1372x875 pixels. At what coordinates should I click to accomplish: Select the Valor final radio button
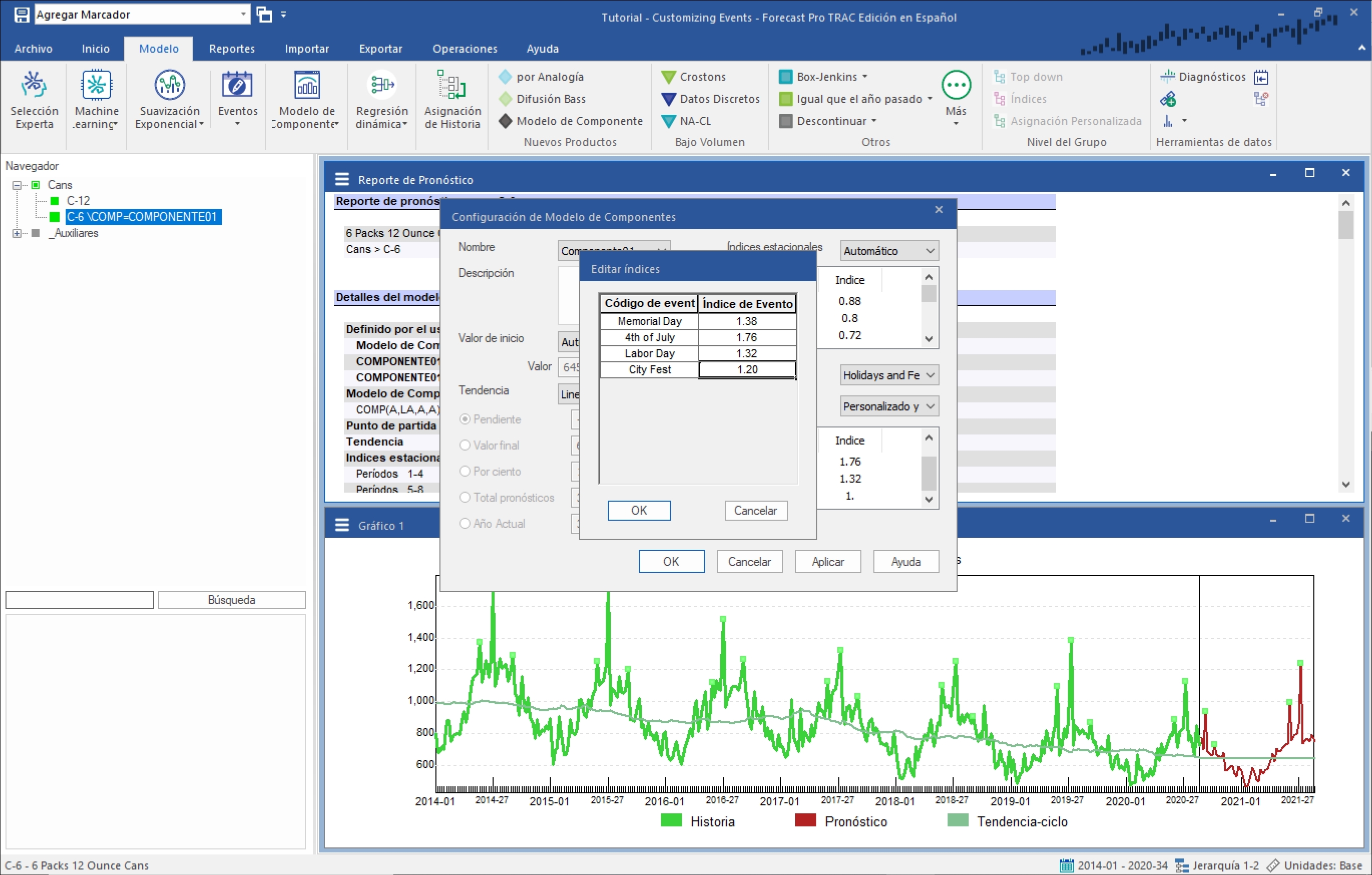click(x=465, y=445)
